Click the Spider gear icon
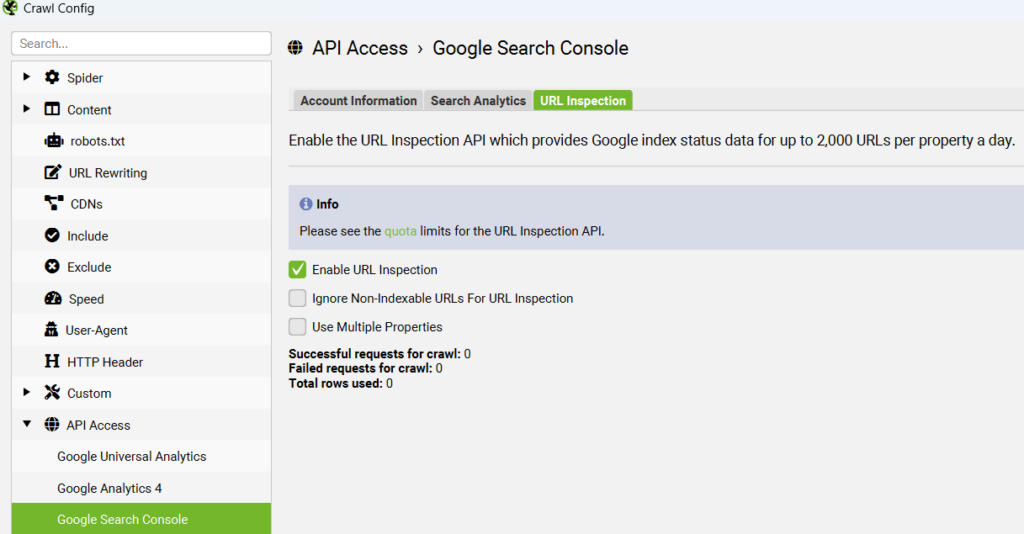The height and width of the screenshot is (534, 1024). coord(52,77)
